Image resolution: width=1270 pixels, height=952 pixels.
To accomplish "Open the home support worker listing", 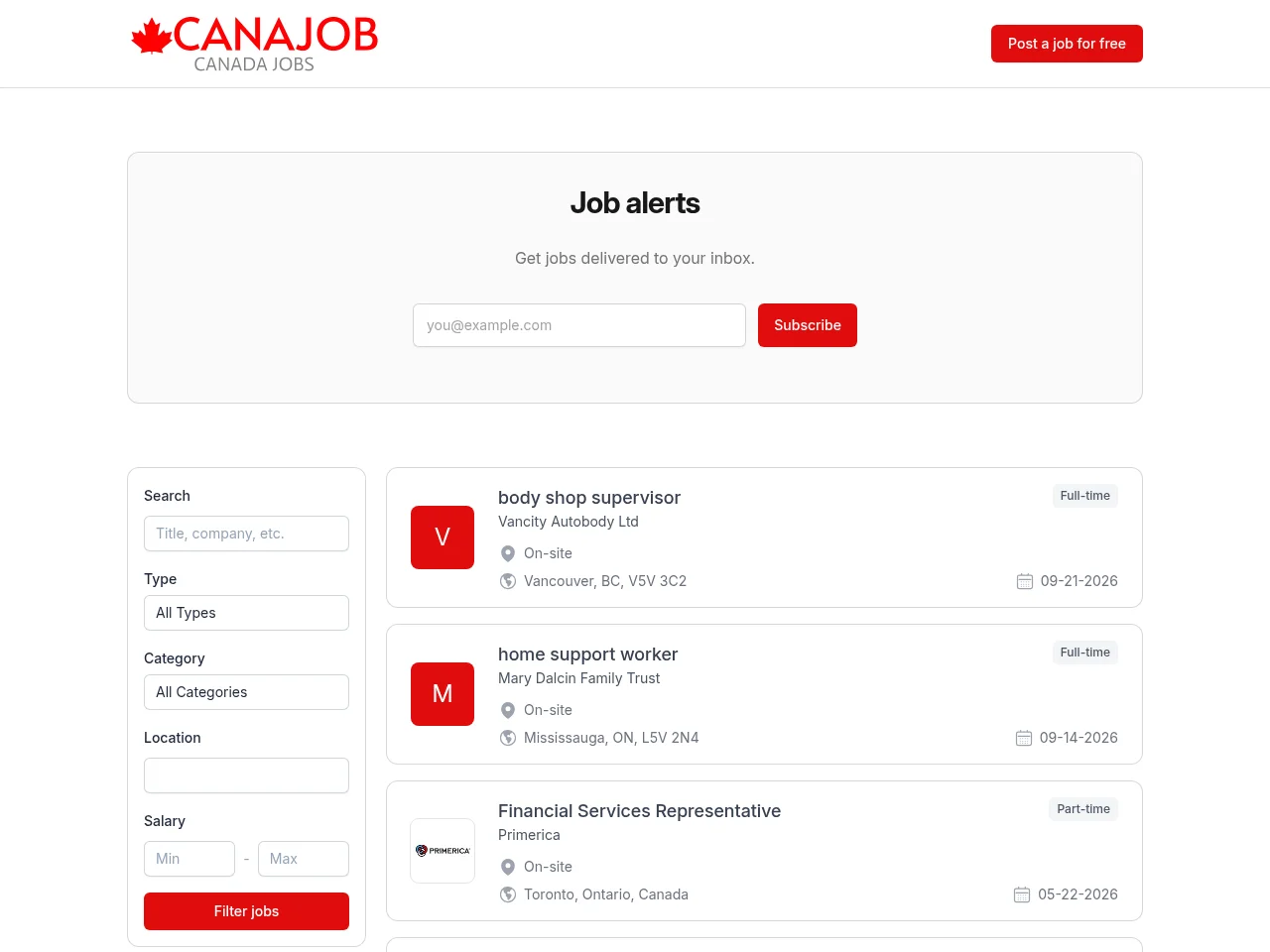I will click(587, 654).
